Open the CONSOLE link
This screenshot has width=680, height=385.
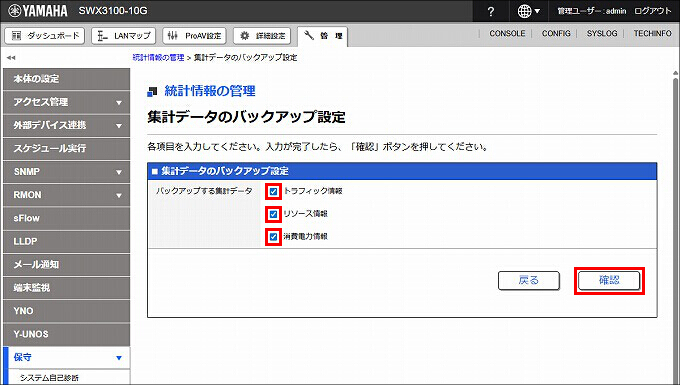(x=507, y=33)
